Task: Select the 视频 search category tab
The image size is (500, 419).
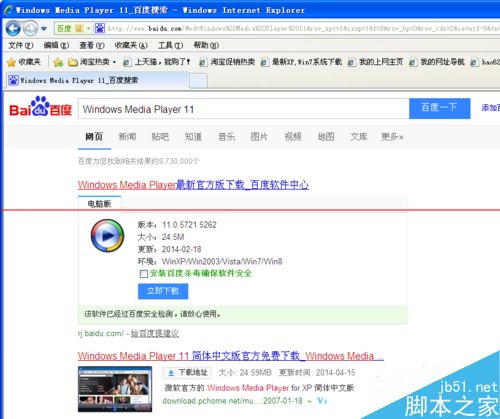Action: (293, 136)
